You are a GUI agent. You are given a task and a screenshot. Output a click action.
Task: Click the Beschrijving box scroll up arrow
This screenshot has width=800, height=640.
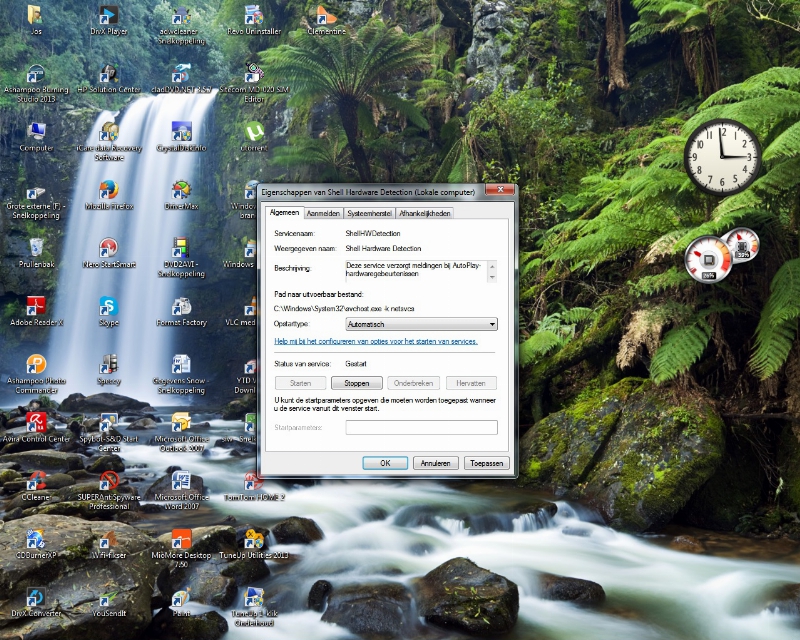click(x=492, y=266)
